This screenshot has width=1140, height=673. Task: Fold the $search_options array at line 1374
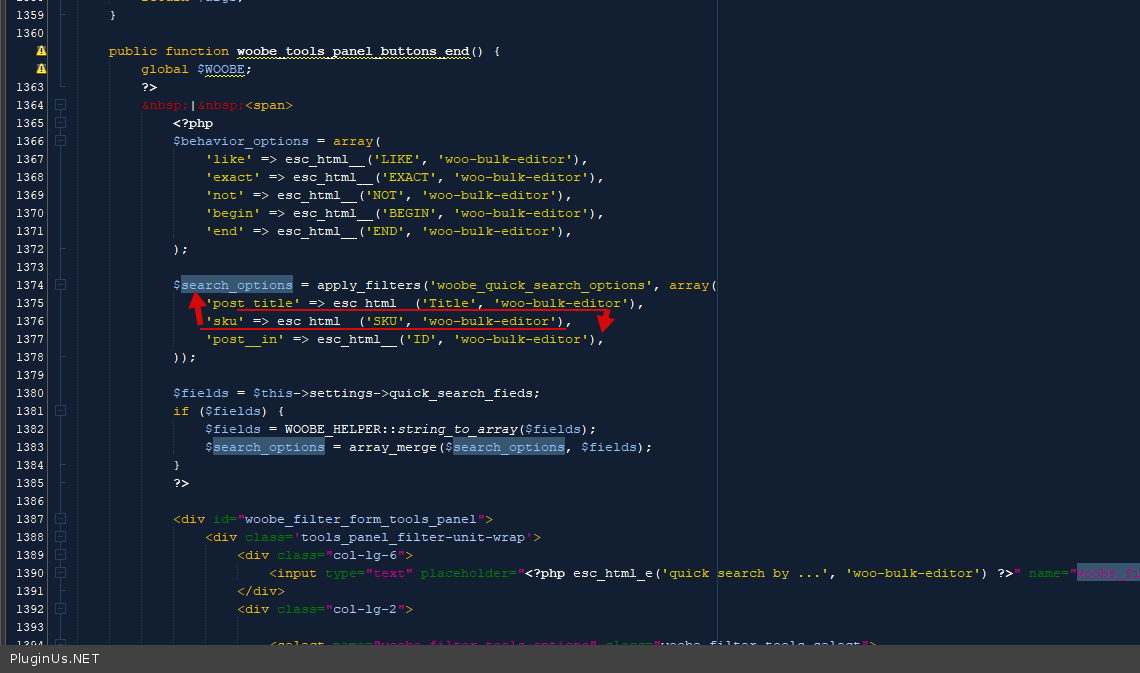pyautogui.click(x=61, y=285)
